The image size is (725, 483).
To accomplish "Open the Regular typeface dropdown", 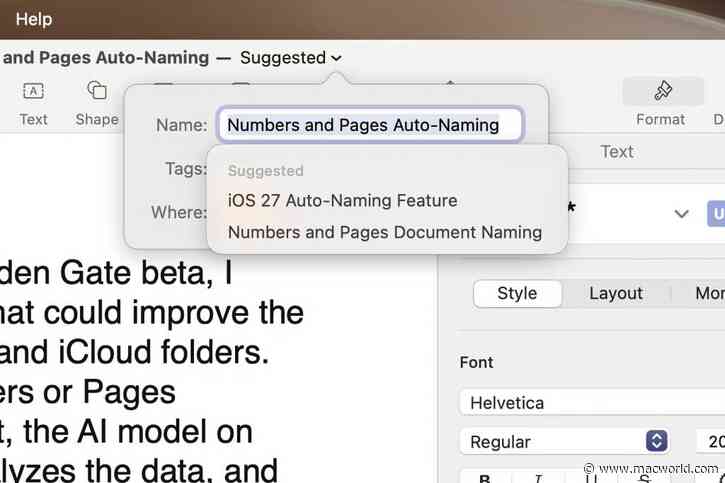I will (564, 441).
